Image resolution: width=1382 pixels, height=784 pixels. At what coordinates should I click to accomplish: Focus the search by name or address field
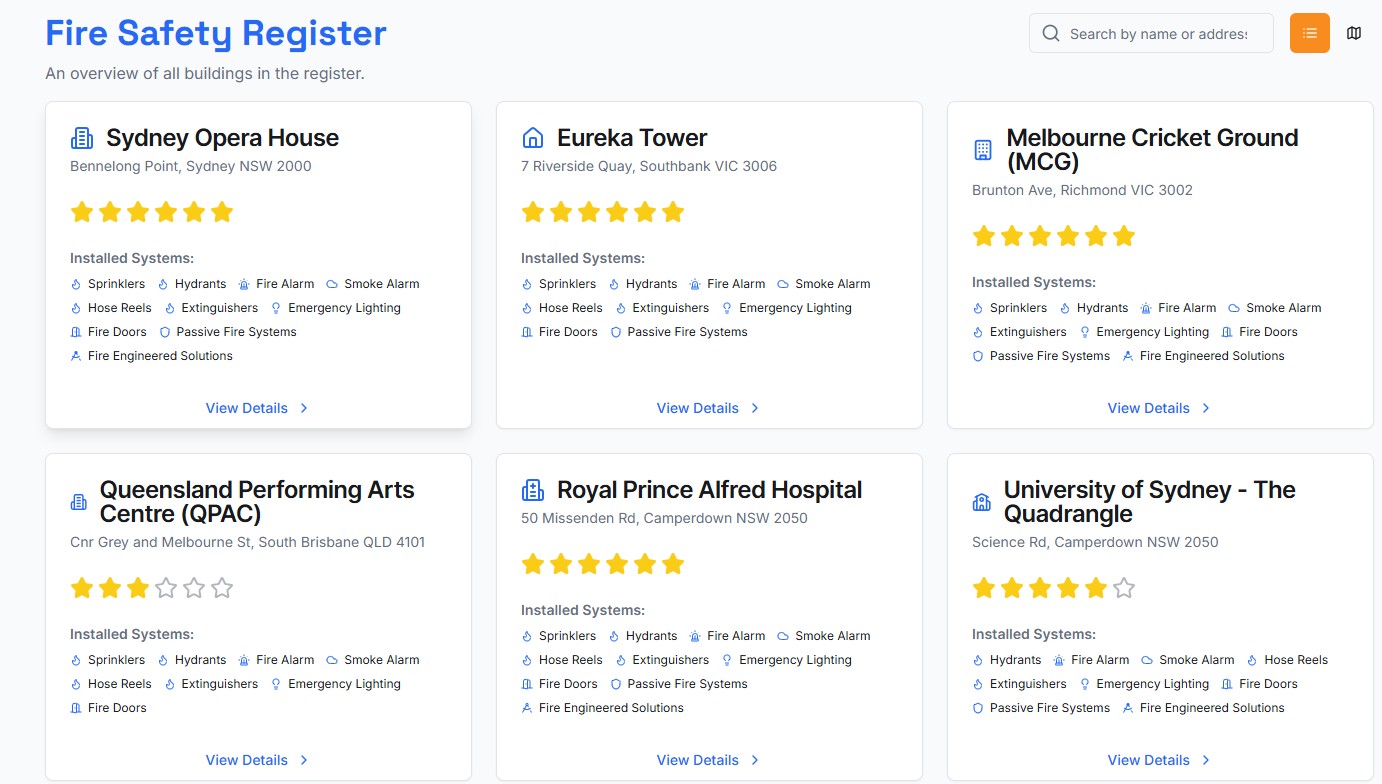[x=1158, y=34]
